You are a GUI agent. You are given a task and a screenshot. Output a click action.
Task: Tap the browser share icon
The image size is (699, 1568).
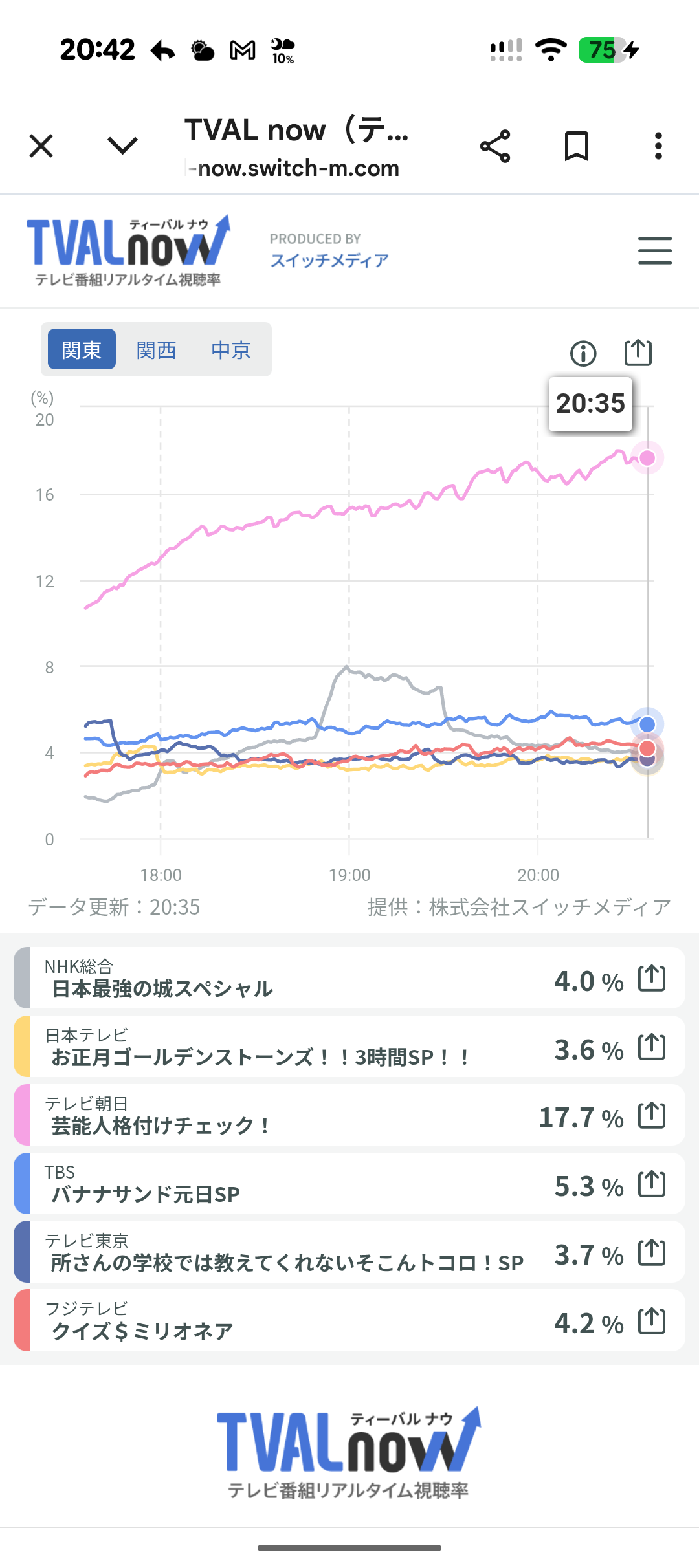click(x=495, y=146)
